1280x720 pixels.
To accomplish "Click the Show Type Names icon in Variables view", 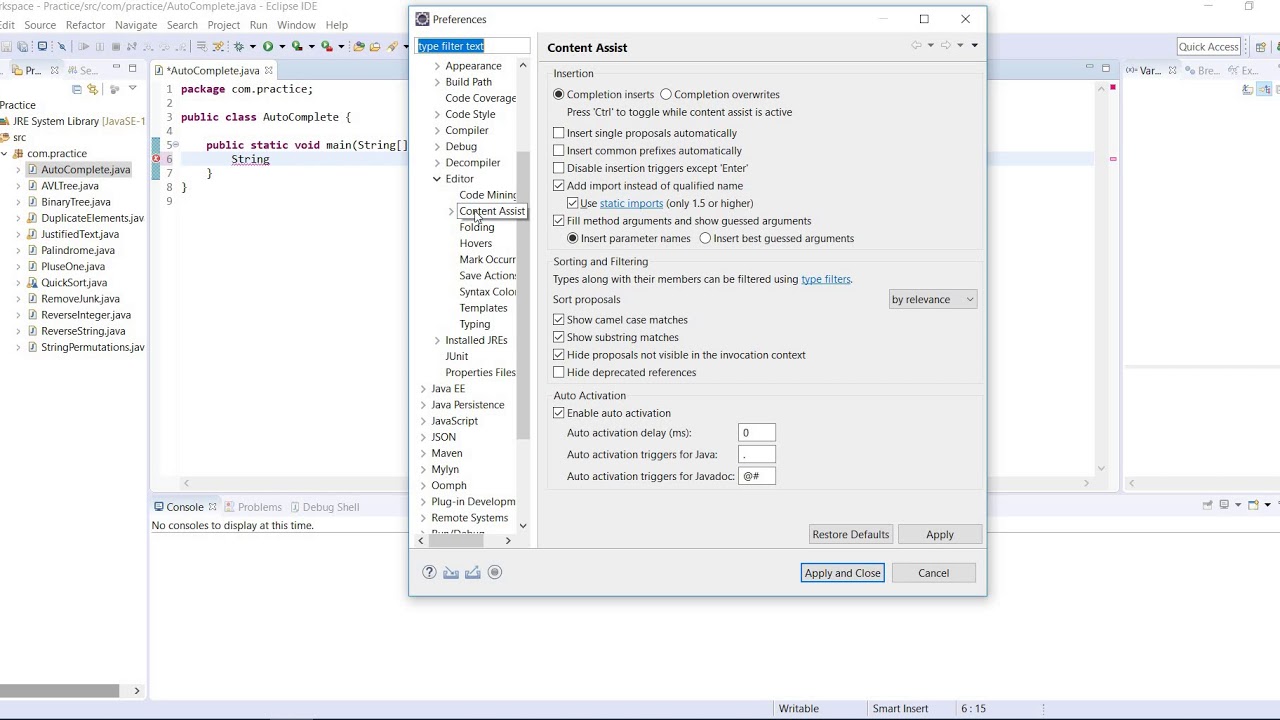I will (1248, 90).
